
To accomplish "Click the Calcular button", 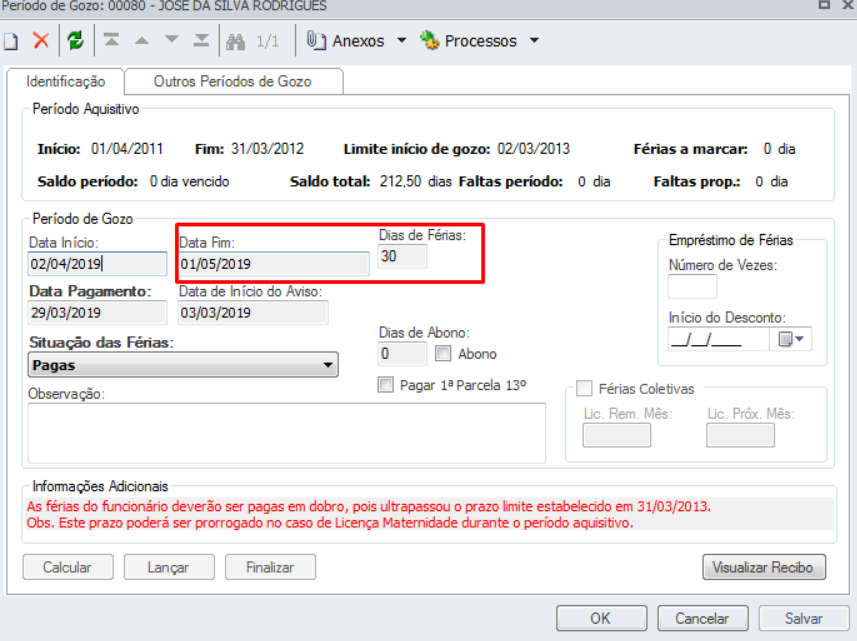I will click(68, 567).
